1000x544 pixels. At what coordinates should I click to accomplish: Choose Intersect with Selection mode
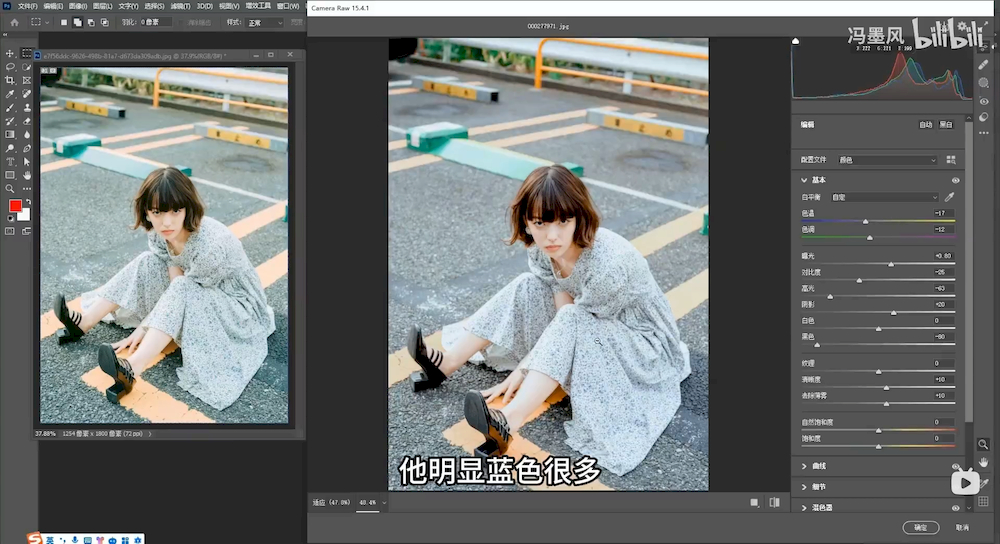click(x=105, y=22)
